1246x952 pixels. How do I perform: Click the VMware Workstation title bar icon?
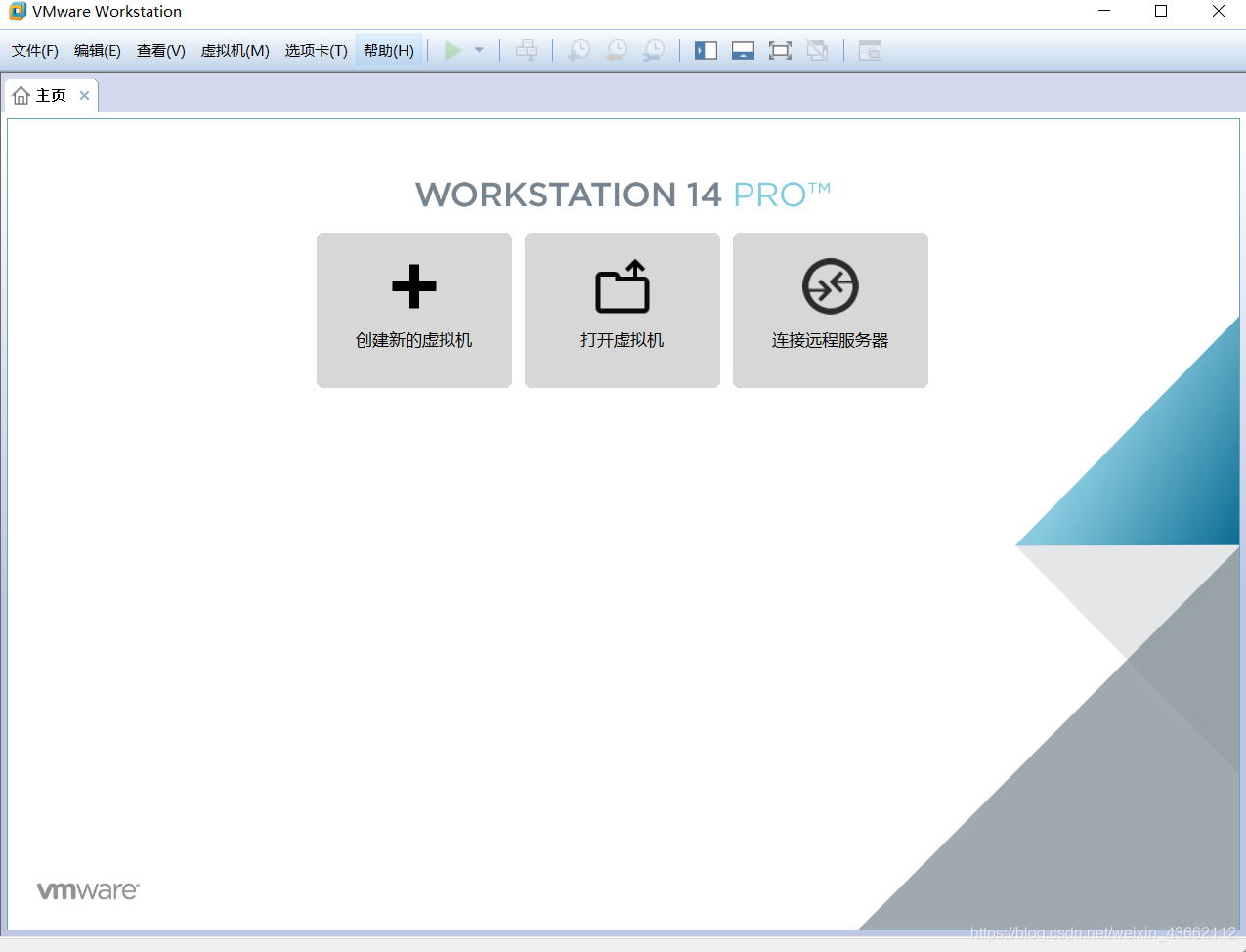pos(18,11)
